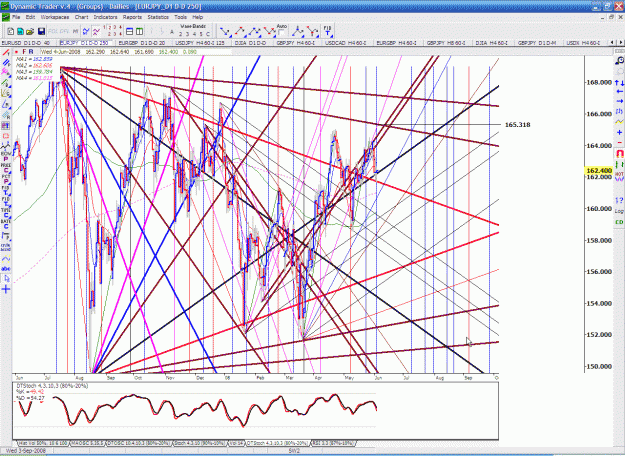Select the blue parallel lines tool
Viewport: 625px width, 456px height.
[x=6, y=63]
